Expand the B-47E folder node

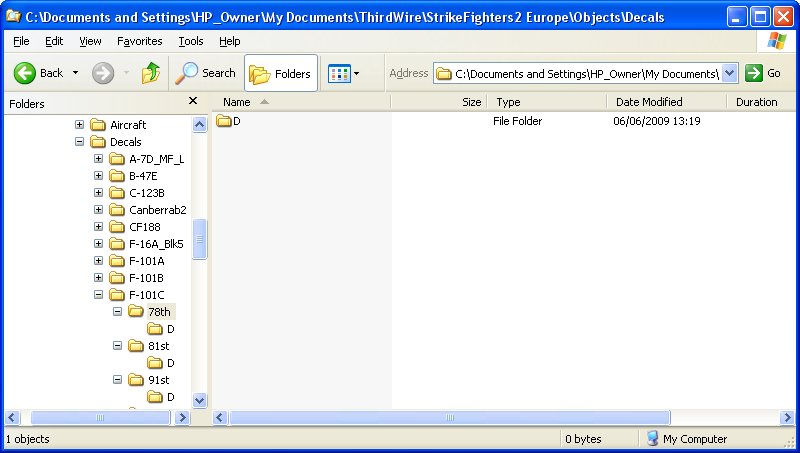98,175
